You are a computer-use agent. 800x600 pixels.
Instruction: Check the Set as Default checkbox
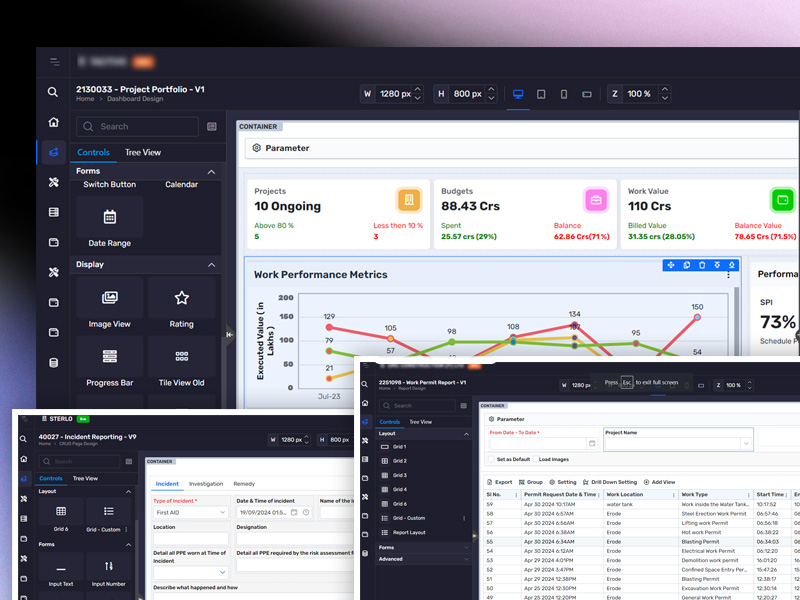[x=492, y=459]
